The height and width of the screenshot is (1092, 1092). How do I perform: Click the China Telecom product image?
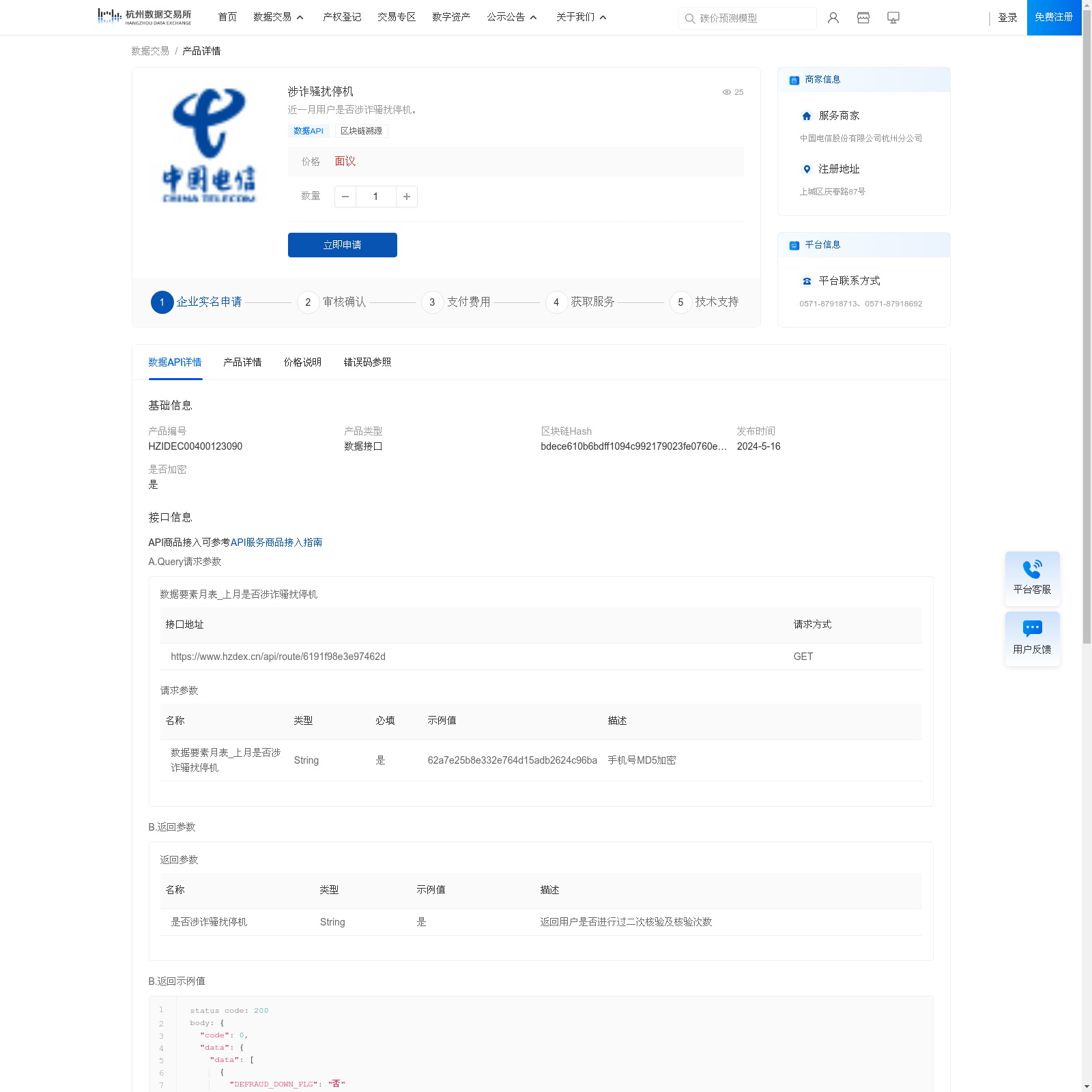[209, 146]
